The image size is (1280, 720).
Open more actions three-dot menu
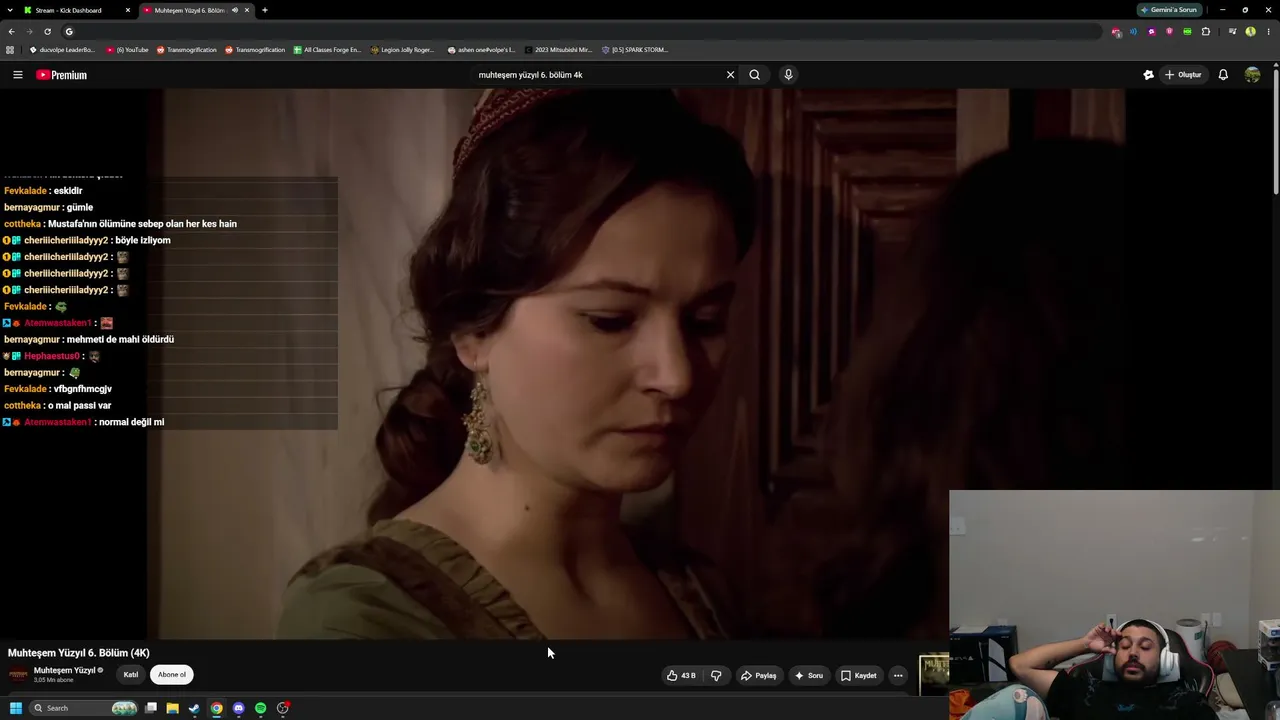point(898,676)
